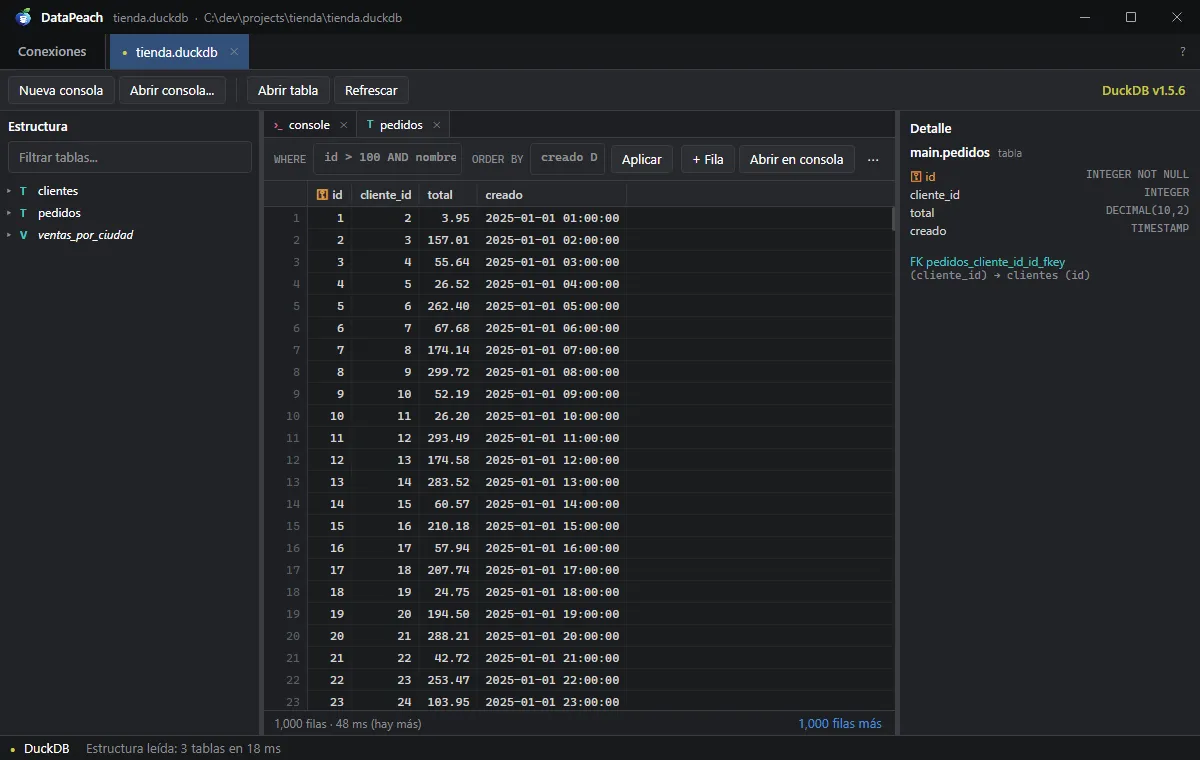Click the table icon beside pedidos
This screenshot has height=760, width=1200.
[x=23, y=213]
